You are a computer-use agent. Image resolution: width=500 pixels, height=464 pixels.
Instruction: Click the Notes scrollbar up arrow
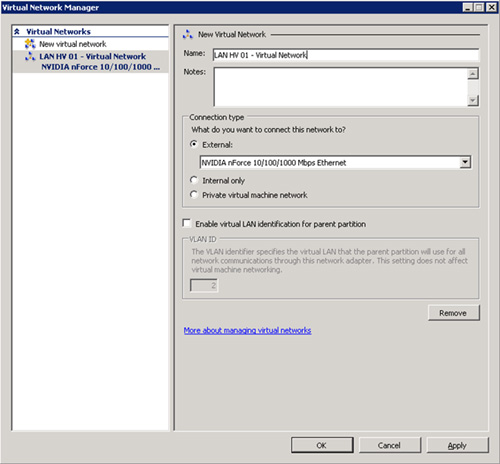click(x=473, y=74)
